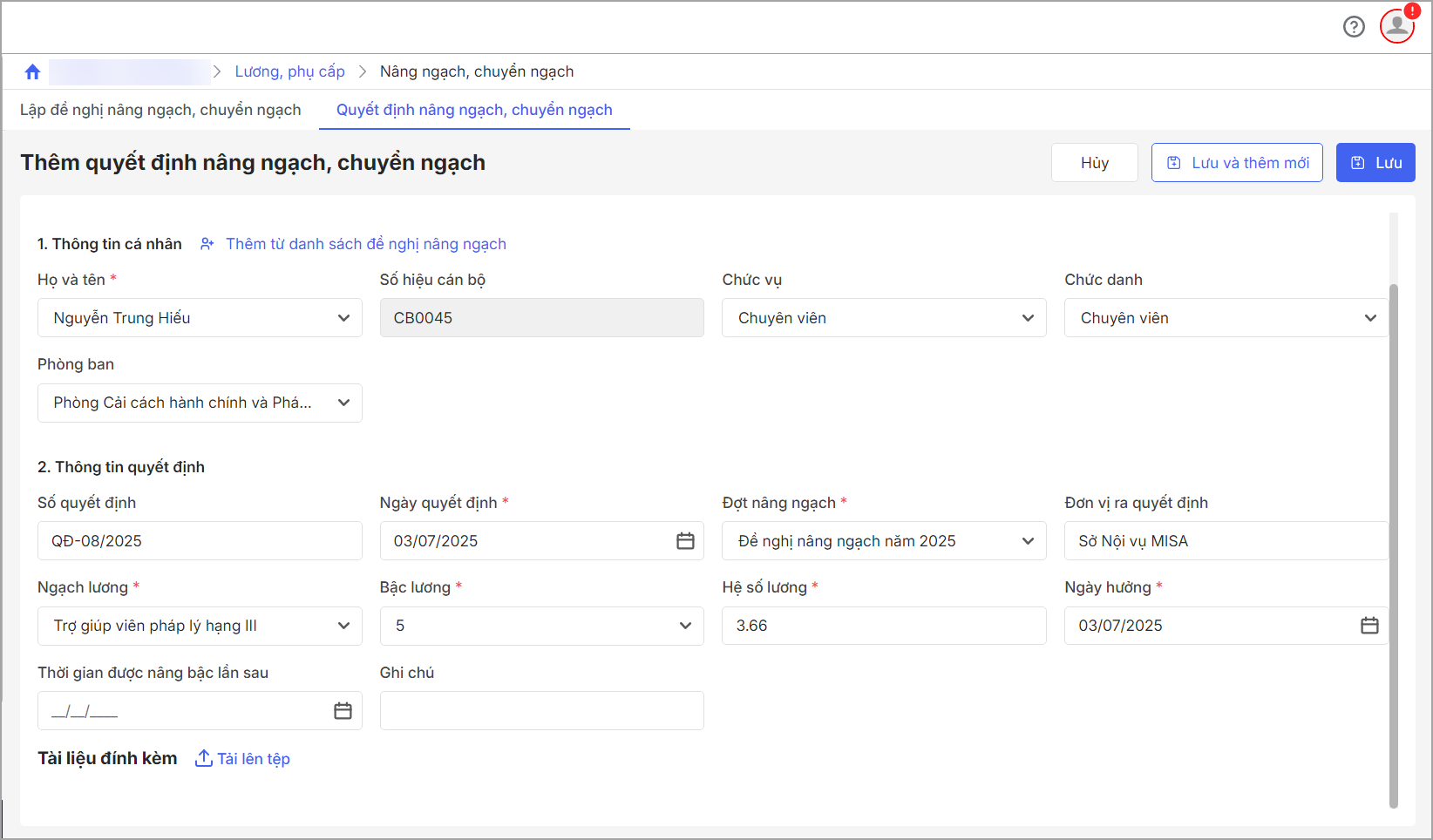Focus the Ghi chú input field
The width and height of the screenshot is (1433, 840).
(541, 711)
